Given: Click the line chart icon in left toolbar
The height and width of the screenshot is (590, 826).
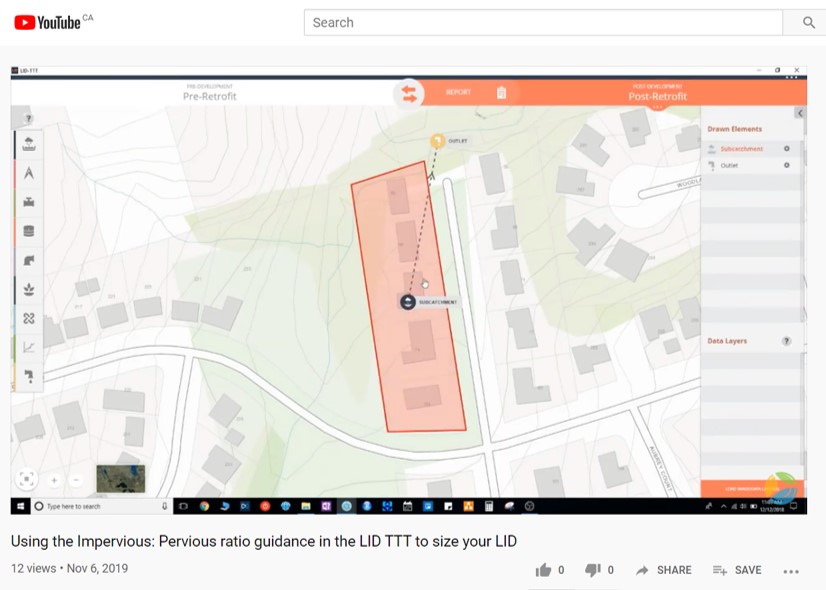Looking at the screenshot, I should coord(29,348).
